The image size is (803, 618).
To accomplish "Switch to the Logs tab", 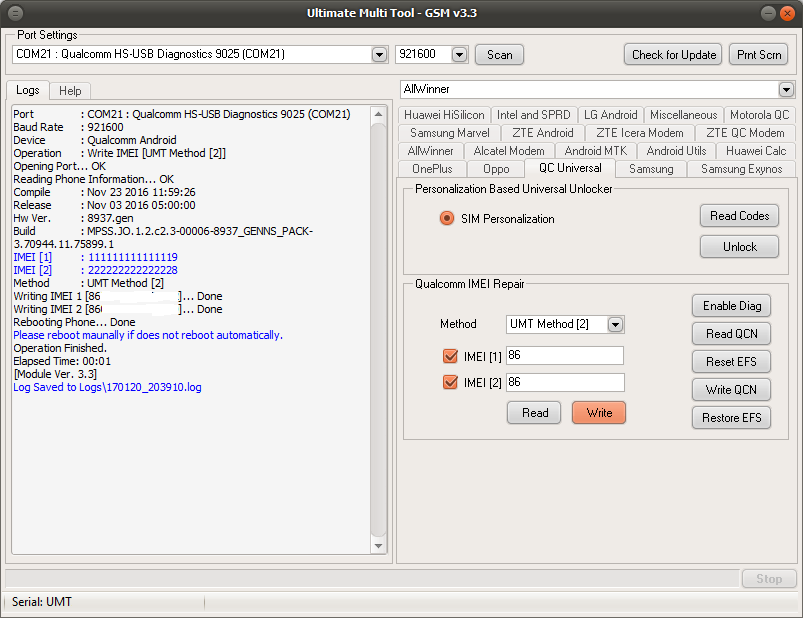I will coord(28,90).
